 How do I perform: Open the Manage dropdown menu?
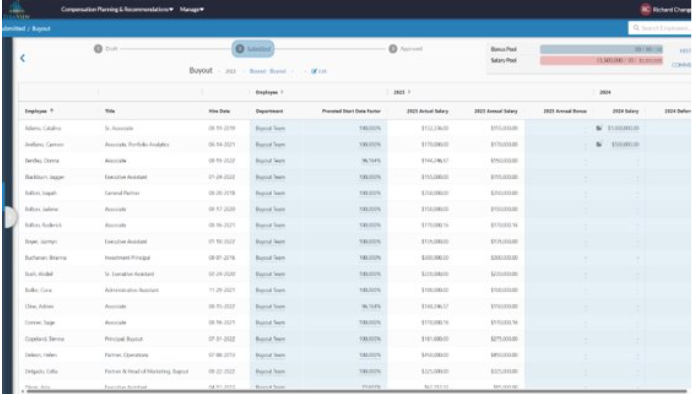coord(192,9)
